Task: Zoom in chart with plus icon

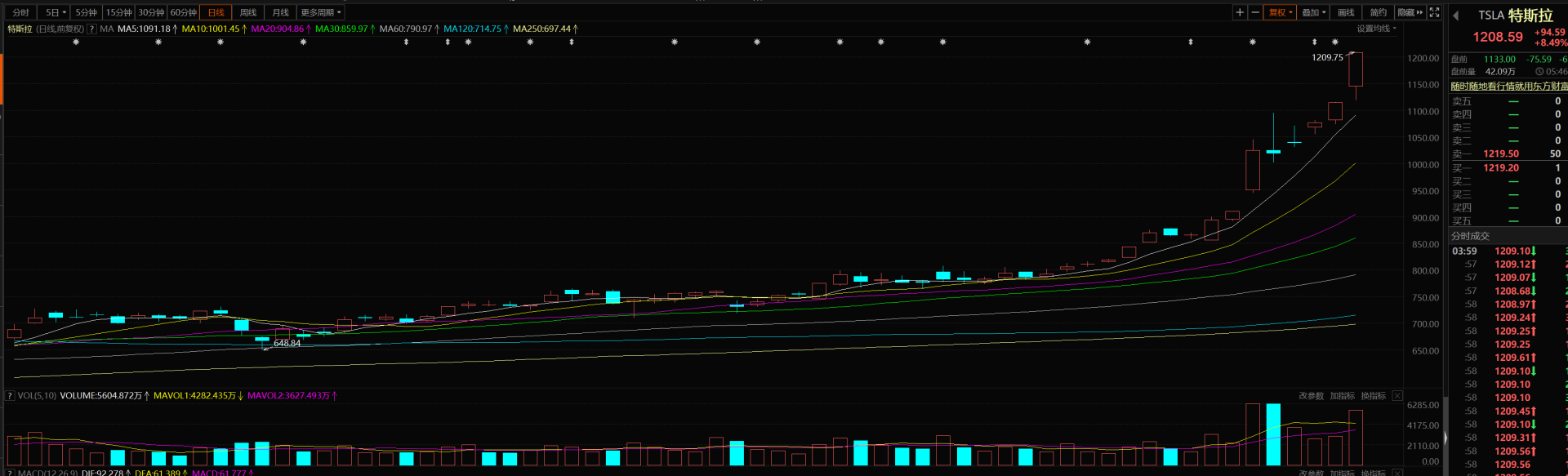Action: click(x=1240, y=12)
